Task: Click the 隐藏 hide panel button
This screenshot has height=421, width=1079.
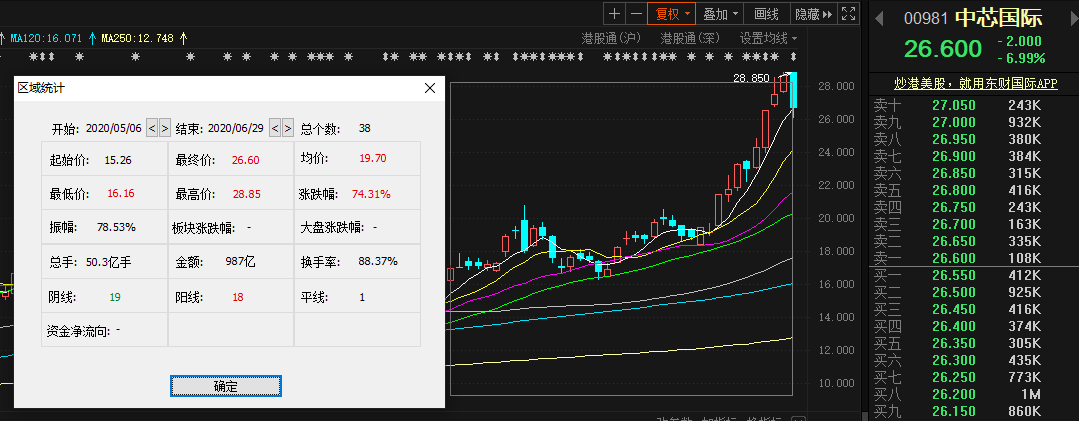Action: click(813, 14)
